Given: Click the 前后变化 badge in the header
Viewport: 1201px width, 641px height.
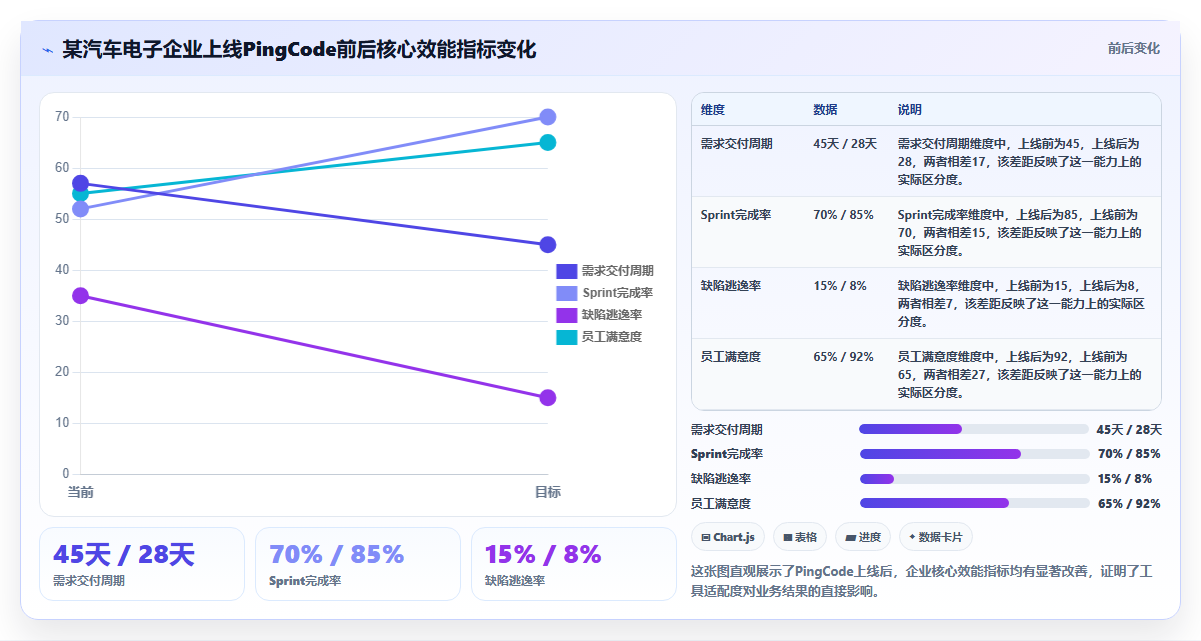Looking at the screenshot, I should (x=1133, y=48).
